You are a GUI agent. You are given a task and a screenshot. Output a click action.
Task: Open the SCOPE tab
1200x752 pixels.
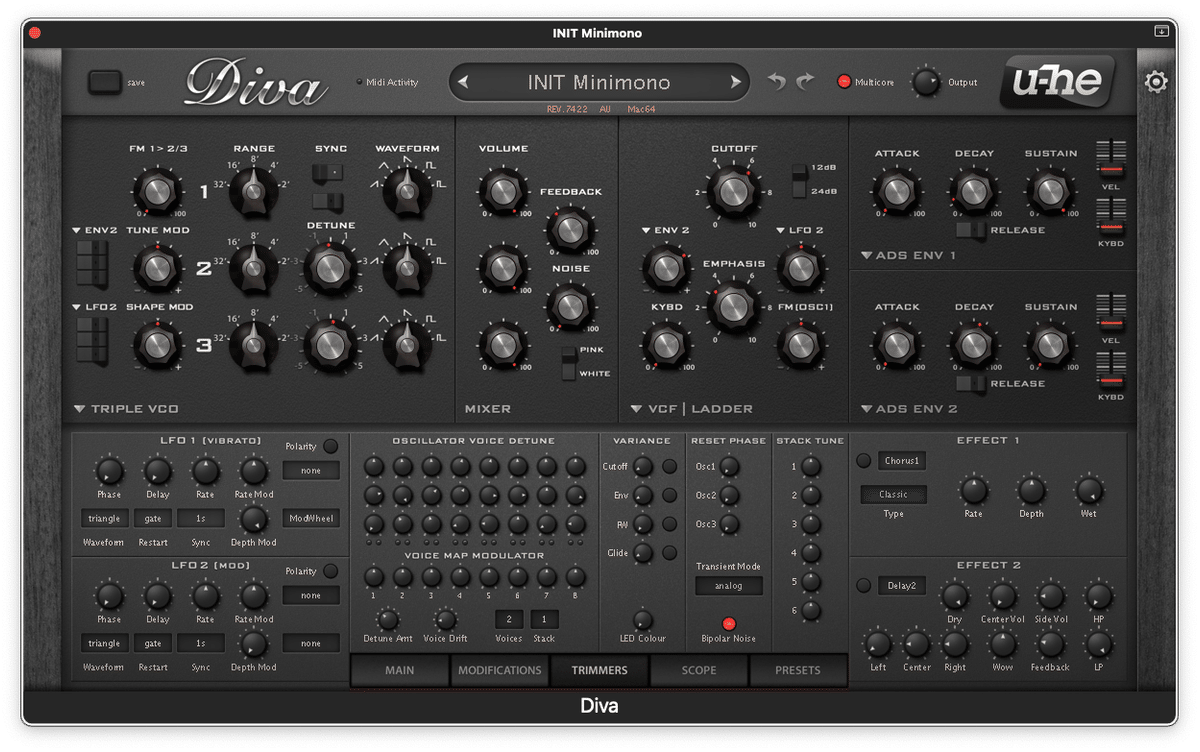tap(699, 670)
